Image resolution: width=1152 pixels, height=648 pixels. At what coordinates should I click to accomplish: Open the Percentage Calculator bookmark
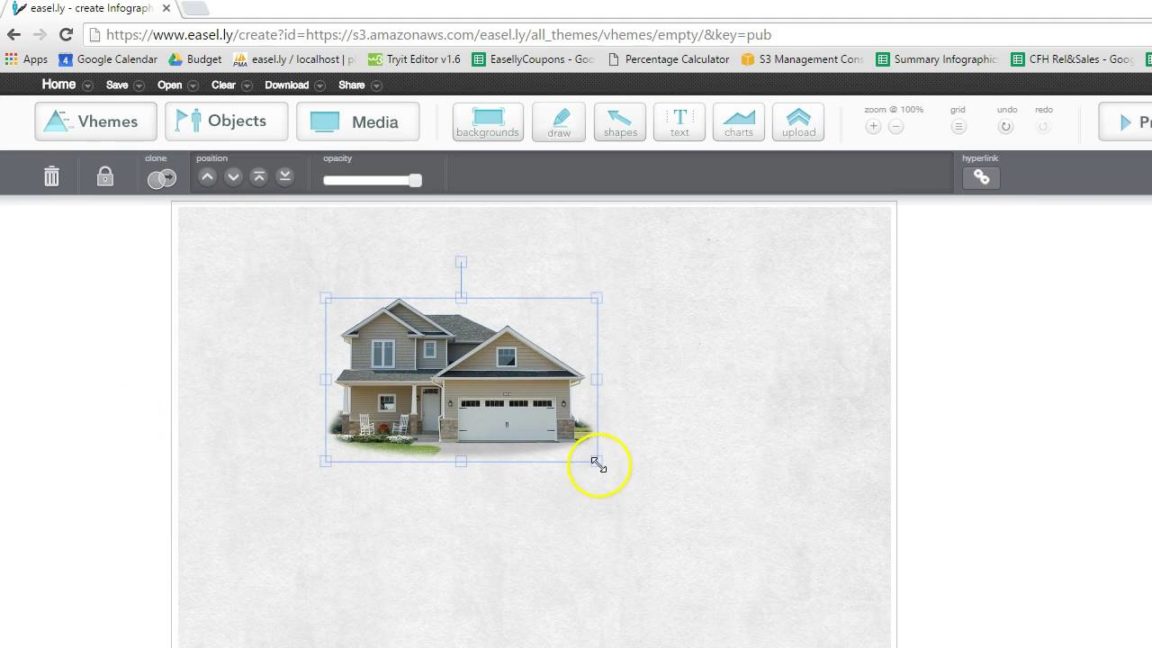pos(668,59)
